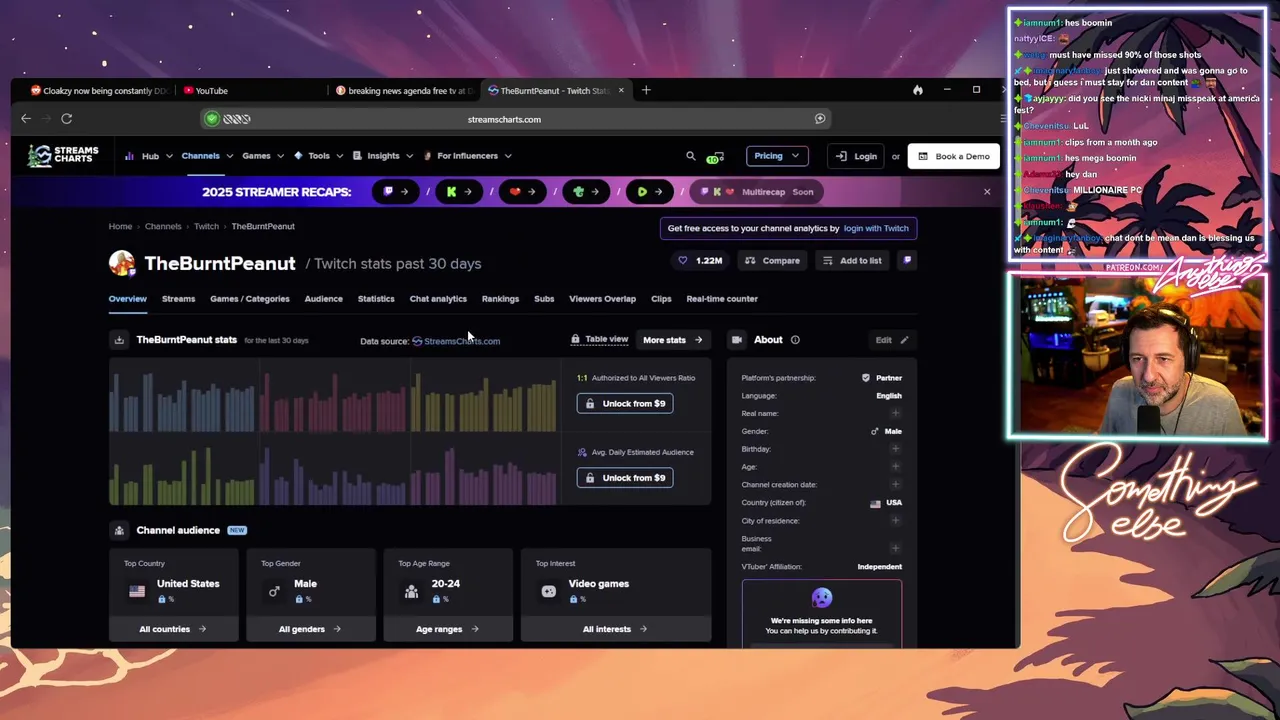Image resolution: width=1280 pixels, height=720 pixels.
Task: Open the site search magnifier icon
Action: [x=690, y=156]
